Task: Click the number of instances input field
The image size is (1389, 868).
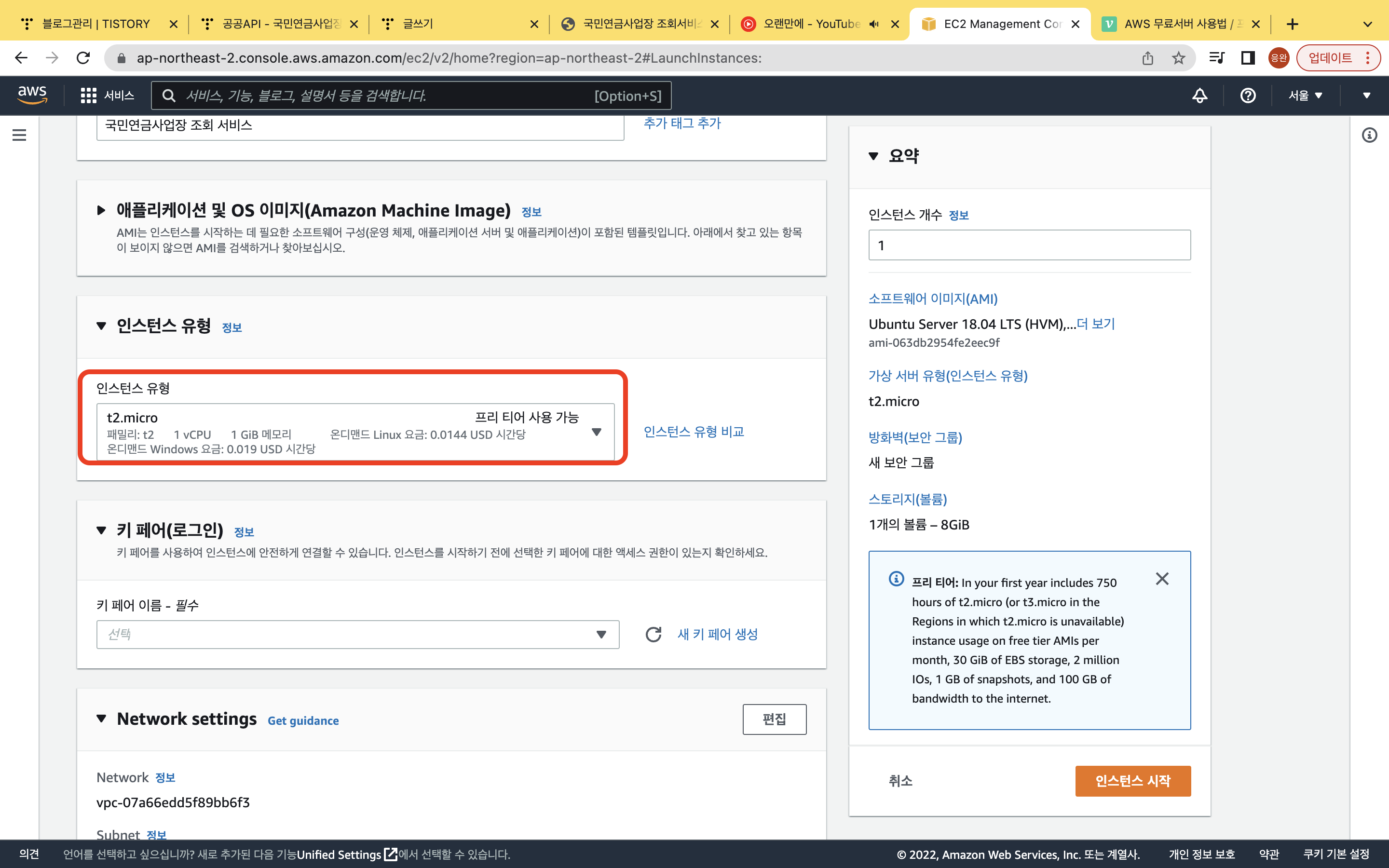Action: tap(1029, 246)
